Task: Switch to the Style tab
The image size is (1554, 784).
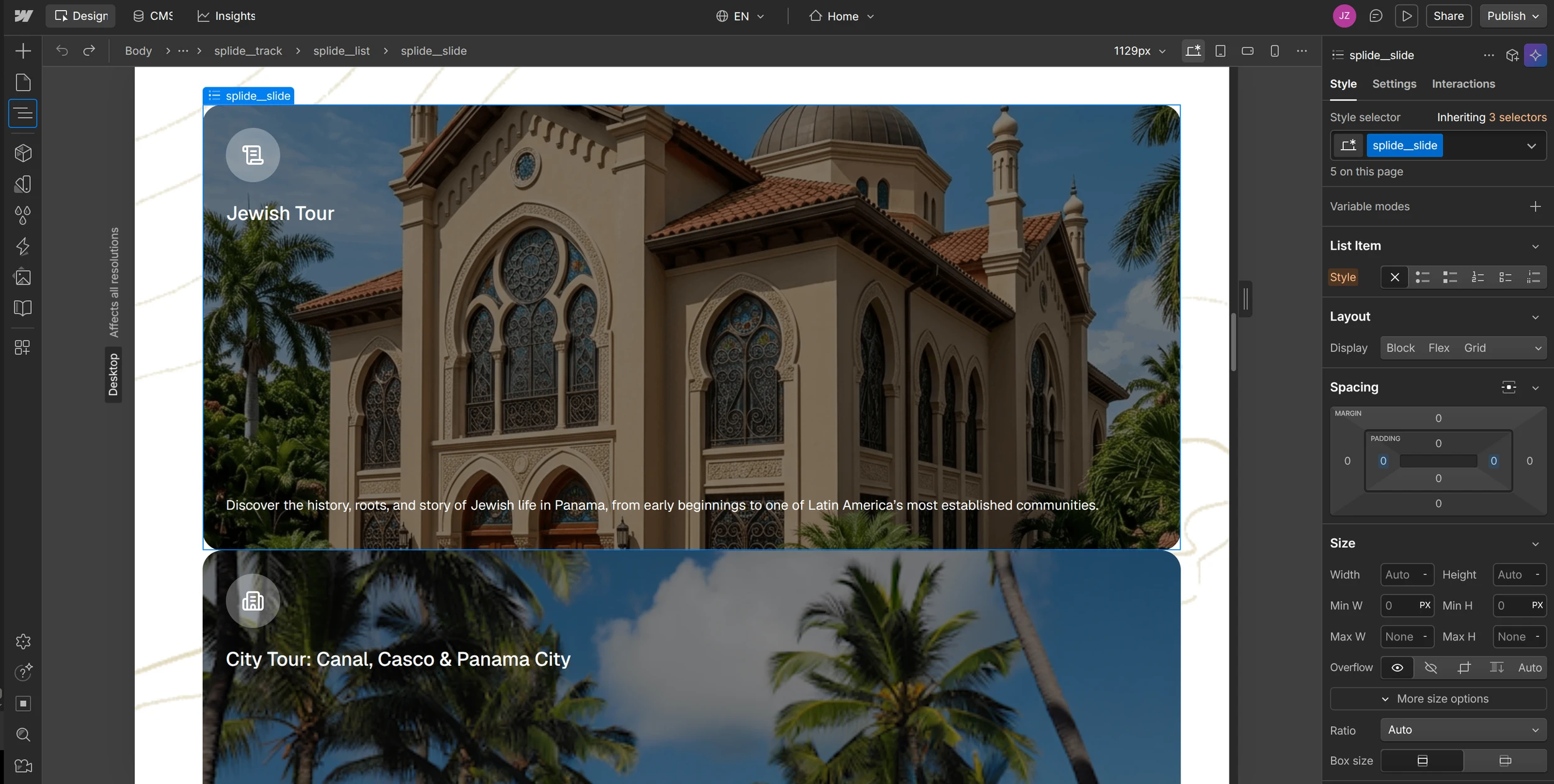Action: pyautogui.click(x=1343, y=84)
